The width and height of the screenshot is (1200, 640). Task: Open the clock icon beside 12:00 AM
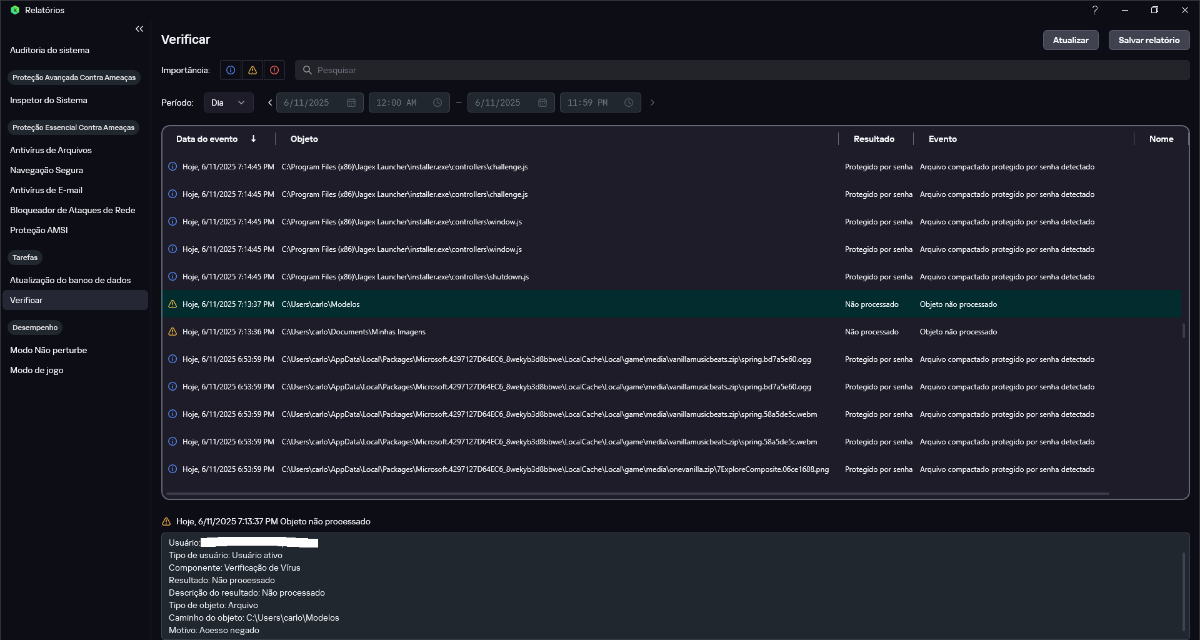[437, 103]
